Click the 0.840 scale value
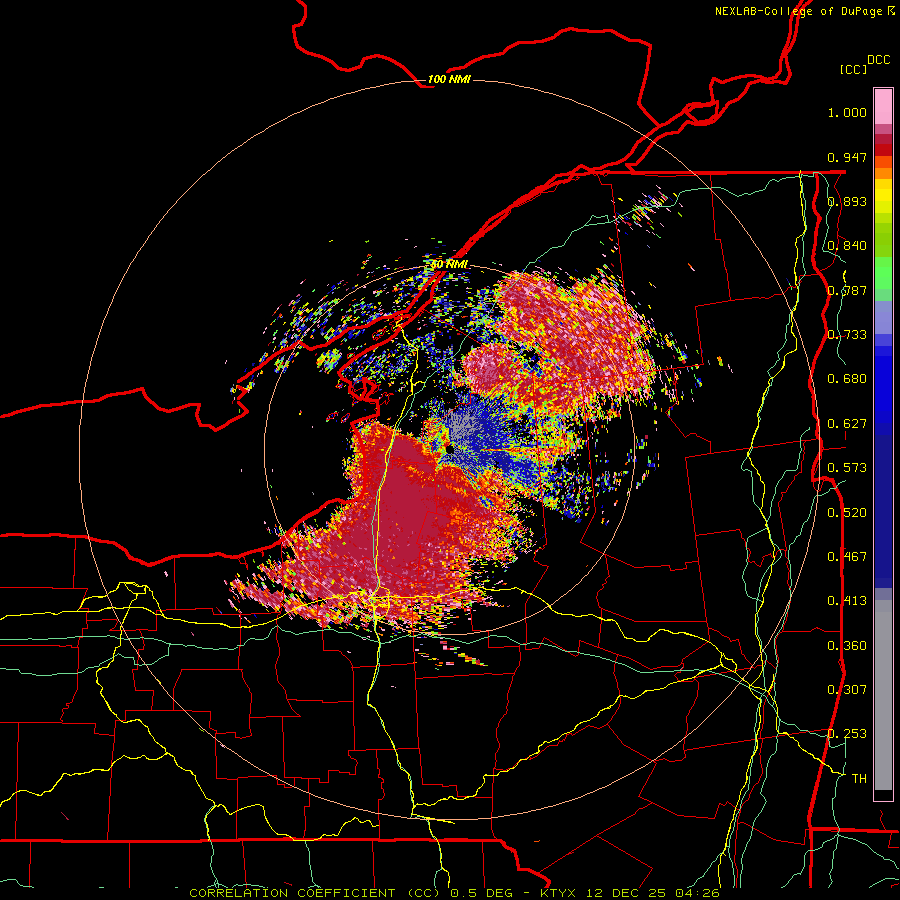900x900 pixels. pyautogui.click(x=847, y=246)
